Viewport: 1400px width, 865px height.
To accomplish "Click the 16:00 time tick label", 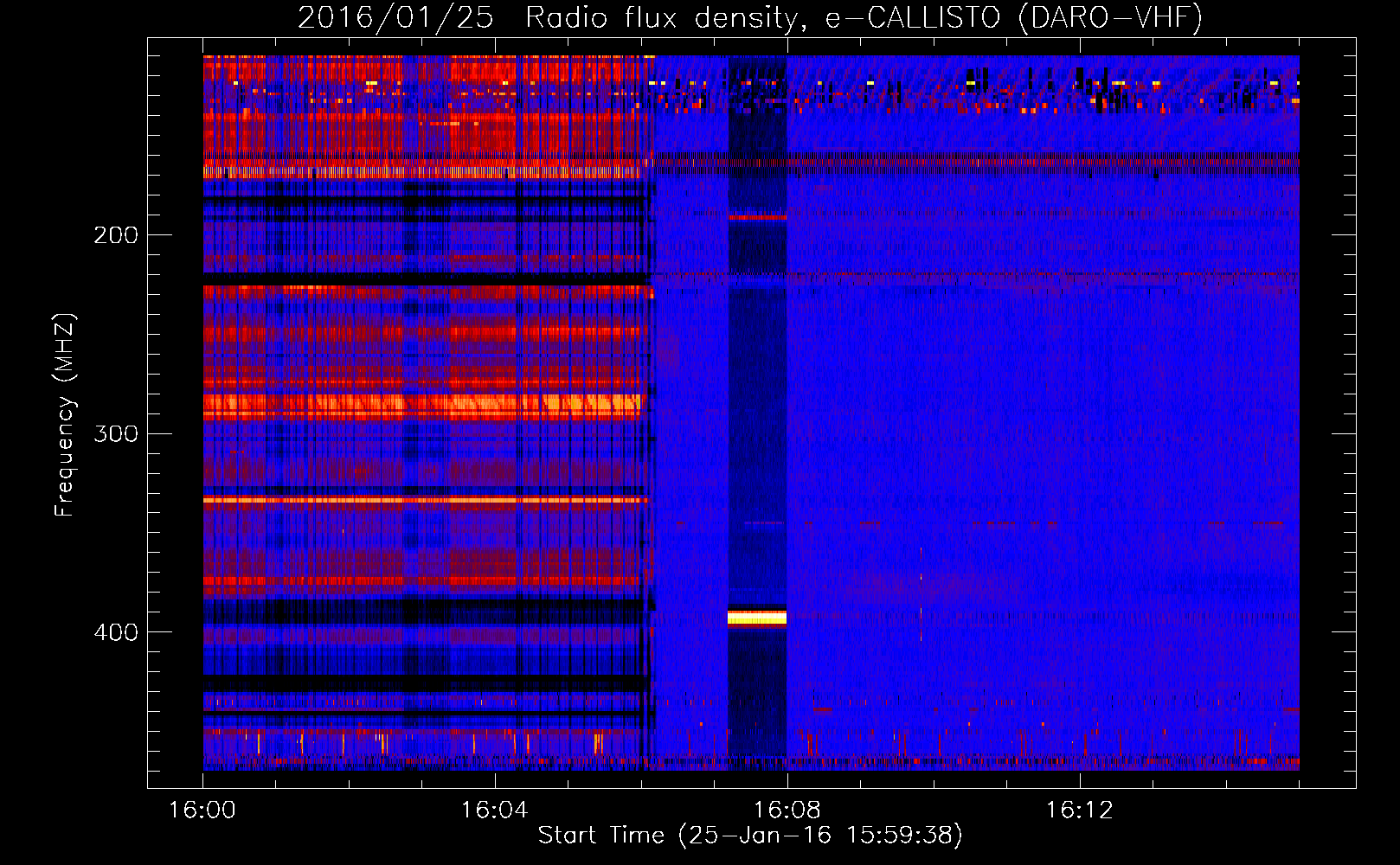I will (x=202, y=810).
